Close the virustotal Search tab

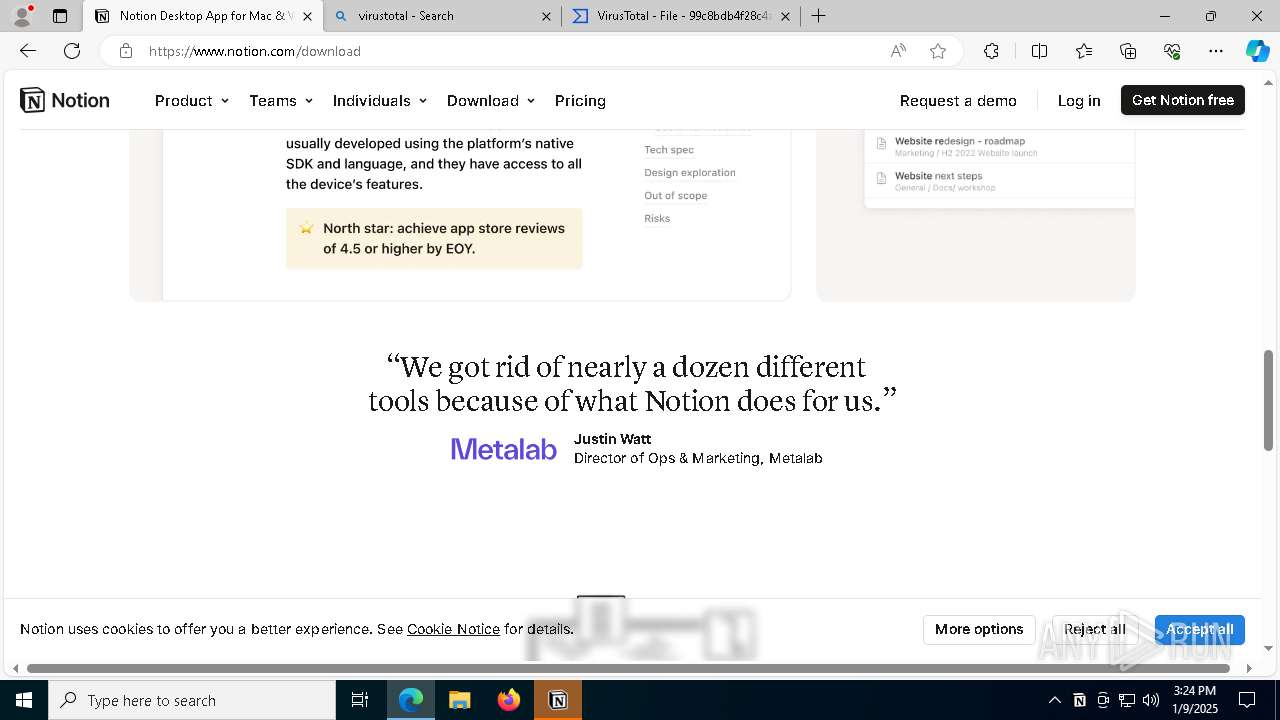click(x=546, y=16)
